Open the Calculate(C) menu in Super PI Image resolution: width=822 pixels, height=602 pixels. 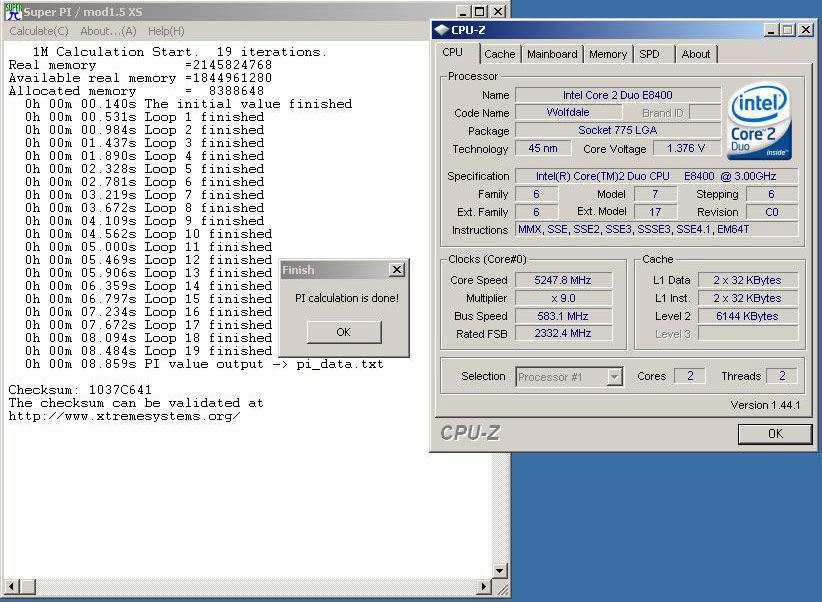click(39, 31)
